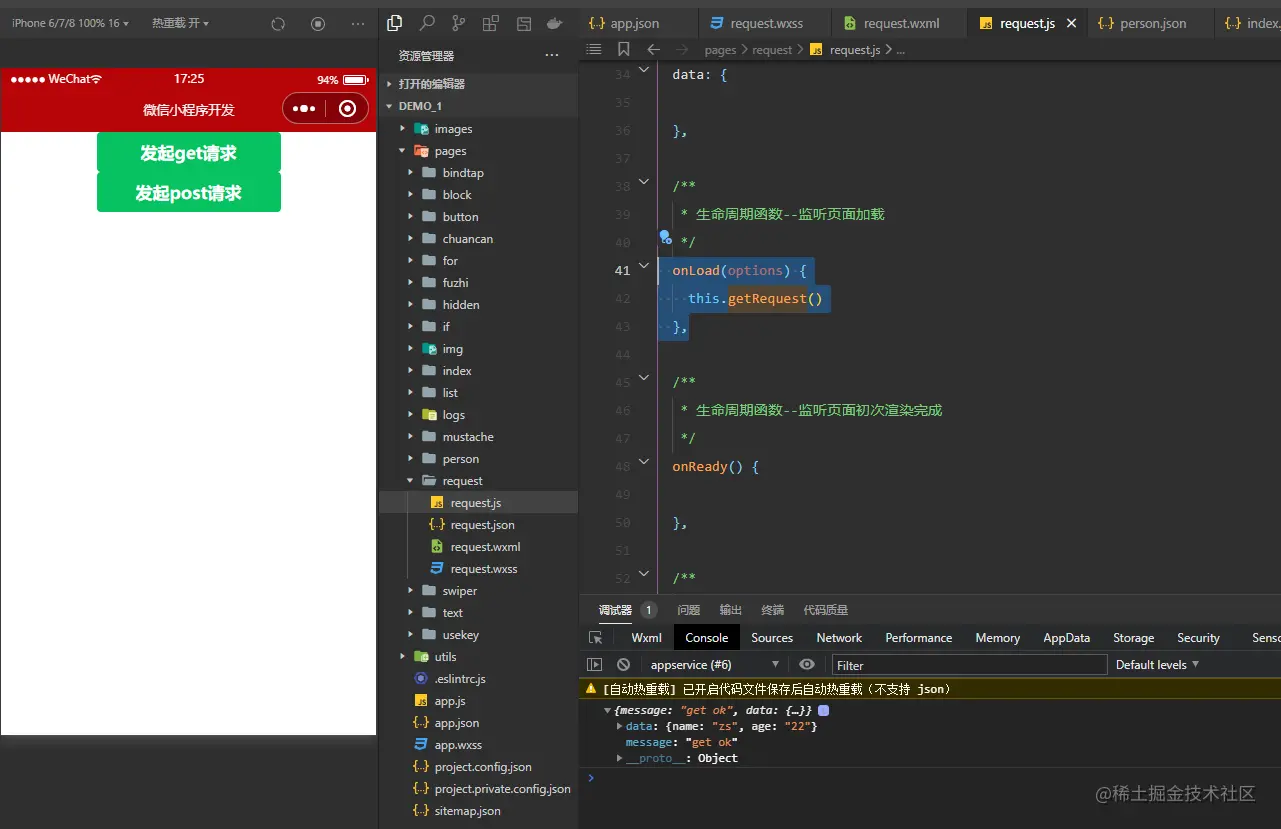The width and height of the screenshot is (1281, 829).
Task: Click the bookmark icon above editor
Action: pyautogui.click(x=624, y=49)
